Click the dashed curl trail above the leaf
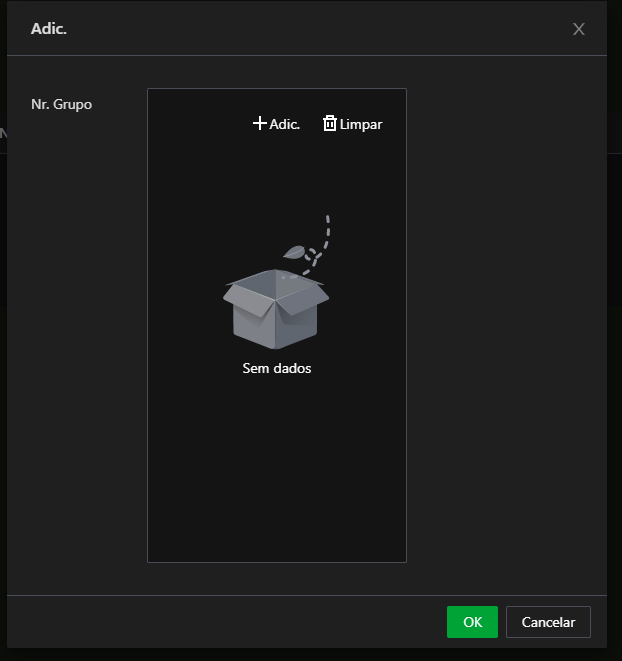Screen dimensions: 622x661 (x=324, y=232)
